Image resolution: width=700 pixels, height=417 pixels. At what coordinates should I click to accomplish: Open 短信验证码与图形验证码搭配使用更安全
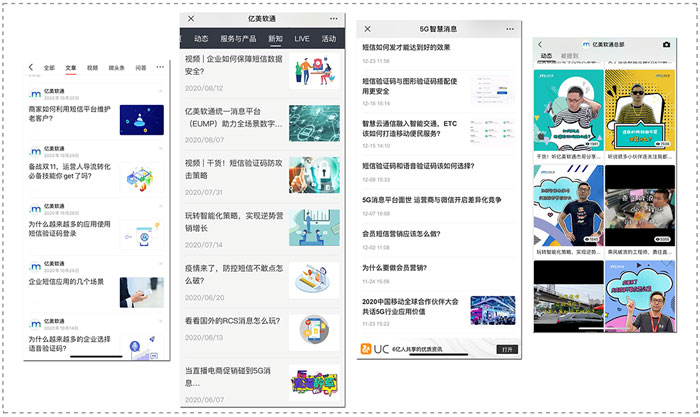pyautogui.click(x=409, y=86)
